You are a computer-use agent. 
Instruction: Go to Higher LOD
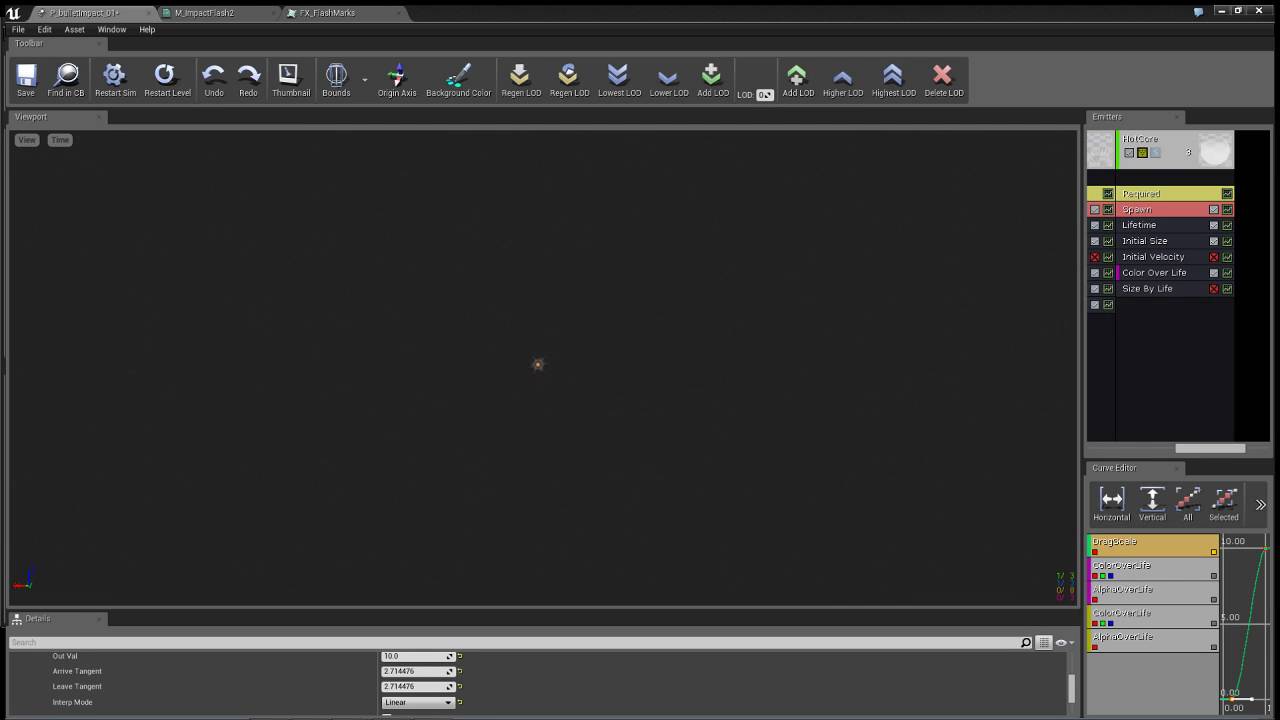(x=843, y=79)
